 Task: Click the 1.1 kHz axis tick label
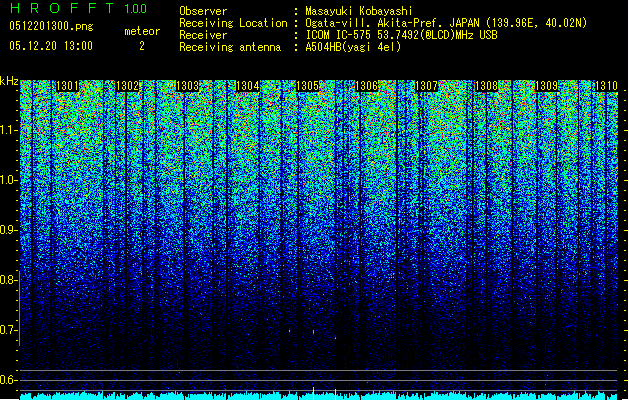coord(8,131)
